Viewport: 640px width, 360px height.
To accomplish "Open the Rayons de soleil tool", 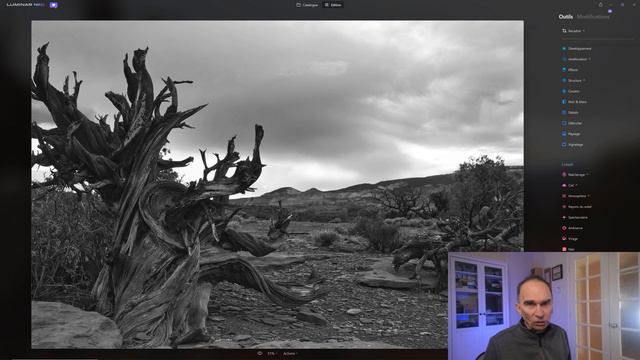I will (x=577, y=207).
